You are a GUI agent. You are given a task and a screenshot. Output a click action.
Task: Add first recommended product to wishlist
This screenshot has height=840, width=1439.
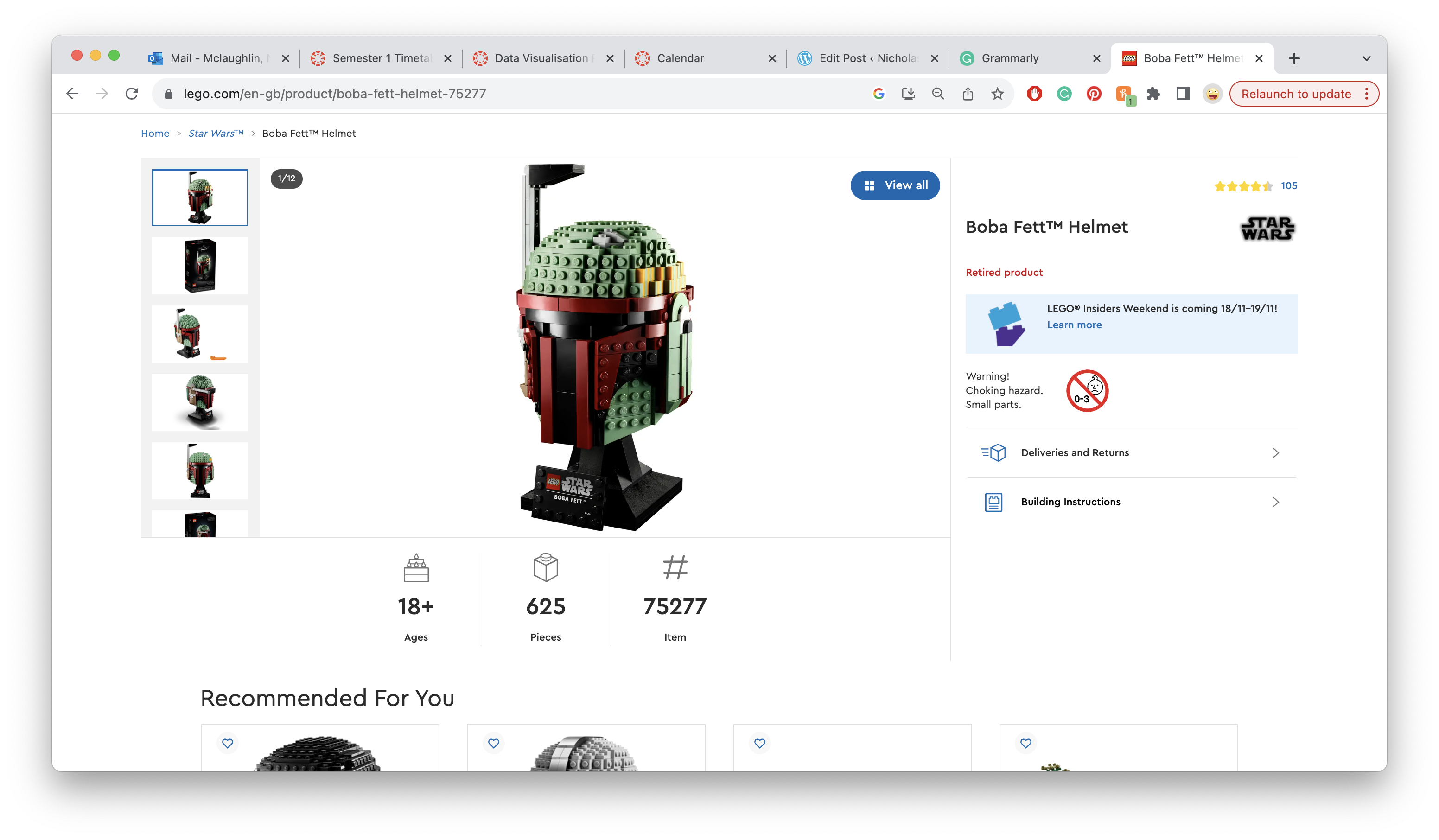[227, 743]
